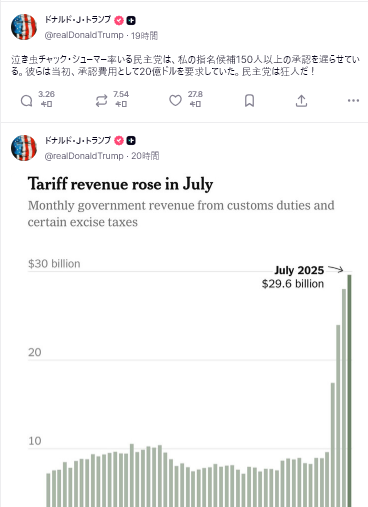
Task: Open profile avatar of second post
Action: pos(24,148)
